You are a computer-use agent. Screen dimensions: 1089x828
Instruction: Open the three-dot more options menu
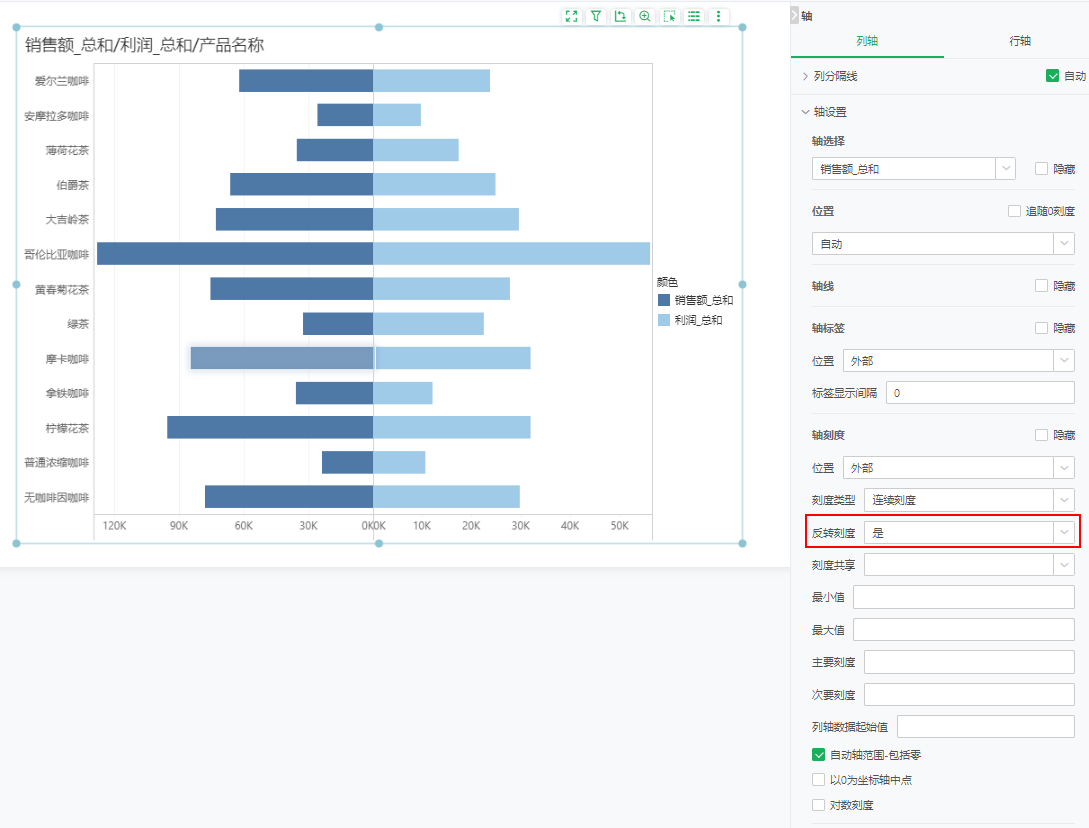coord(718,16)
